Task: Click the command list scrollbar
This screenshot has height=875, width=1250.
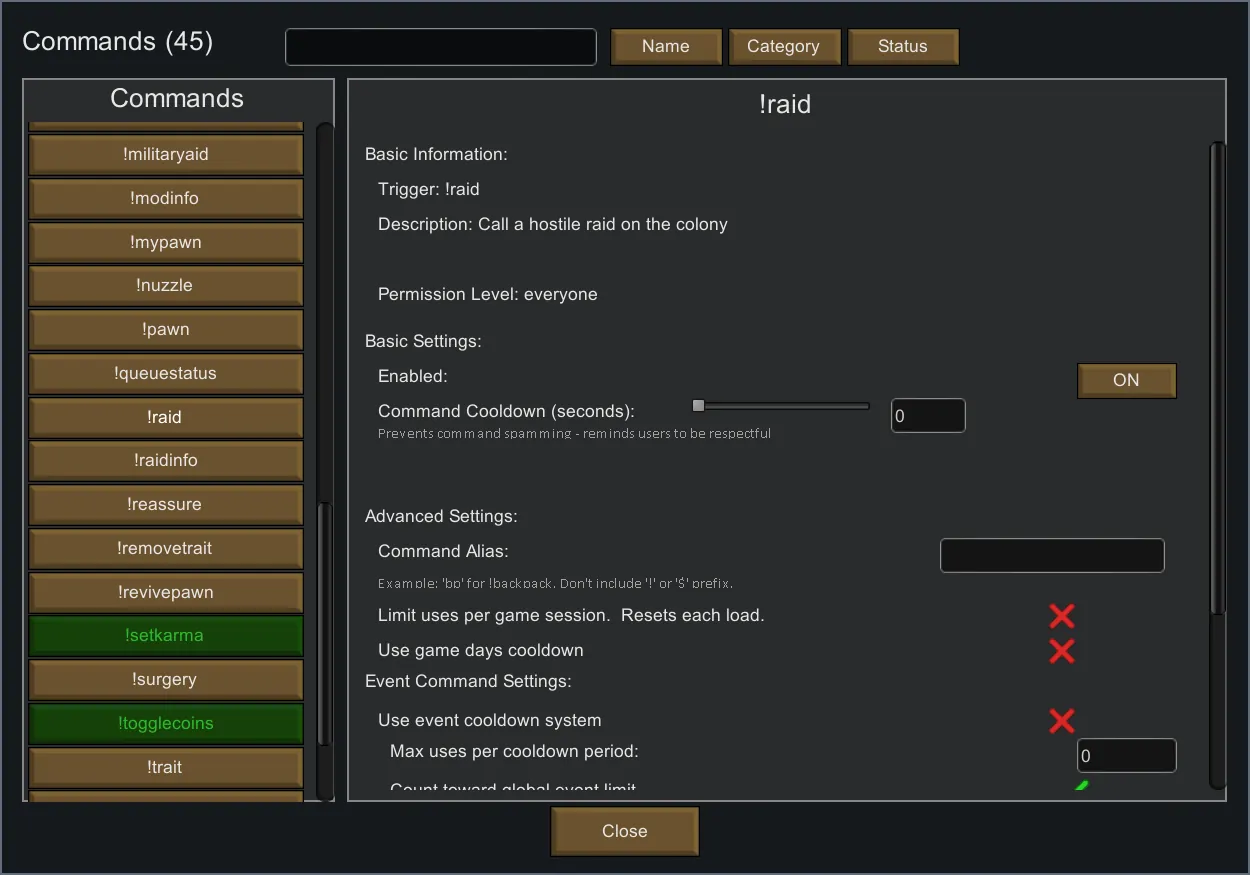Action: (x=323, y=625)
